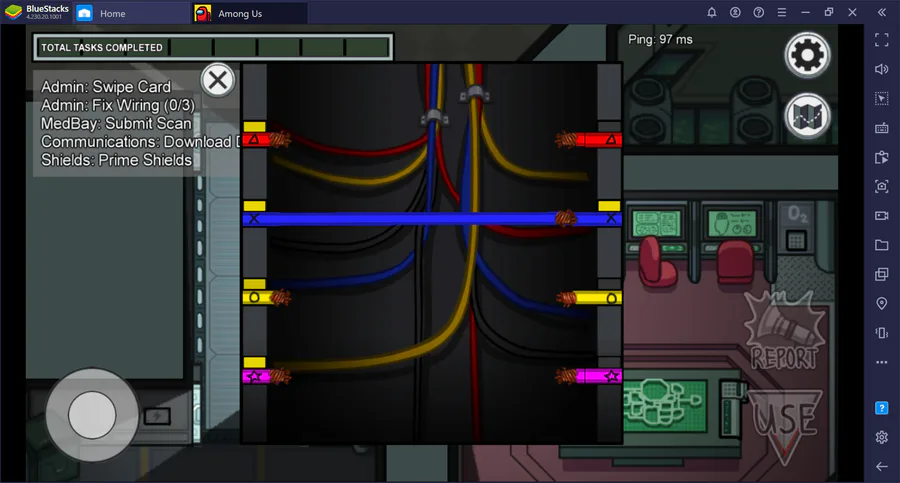
Task: Select the right pink star wire end
Action: 588,376
